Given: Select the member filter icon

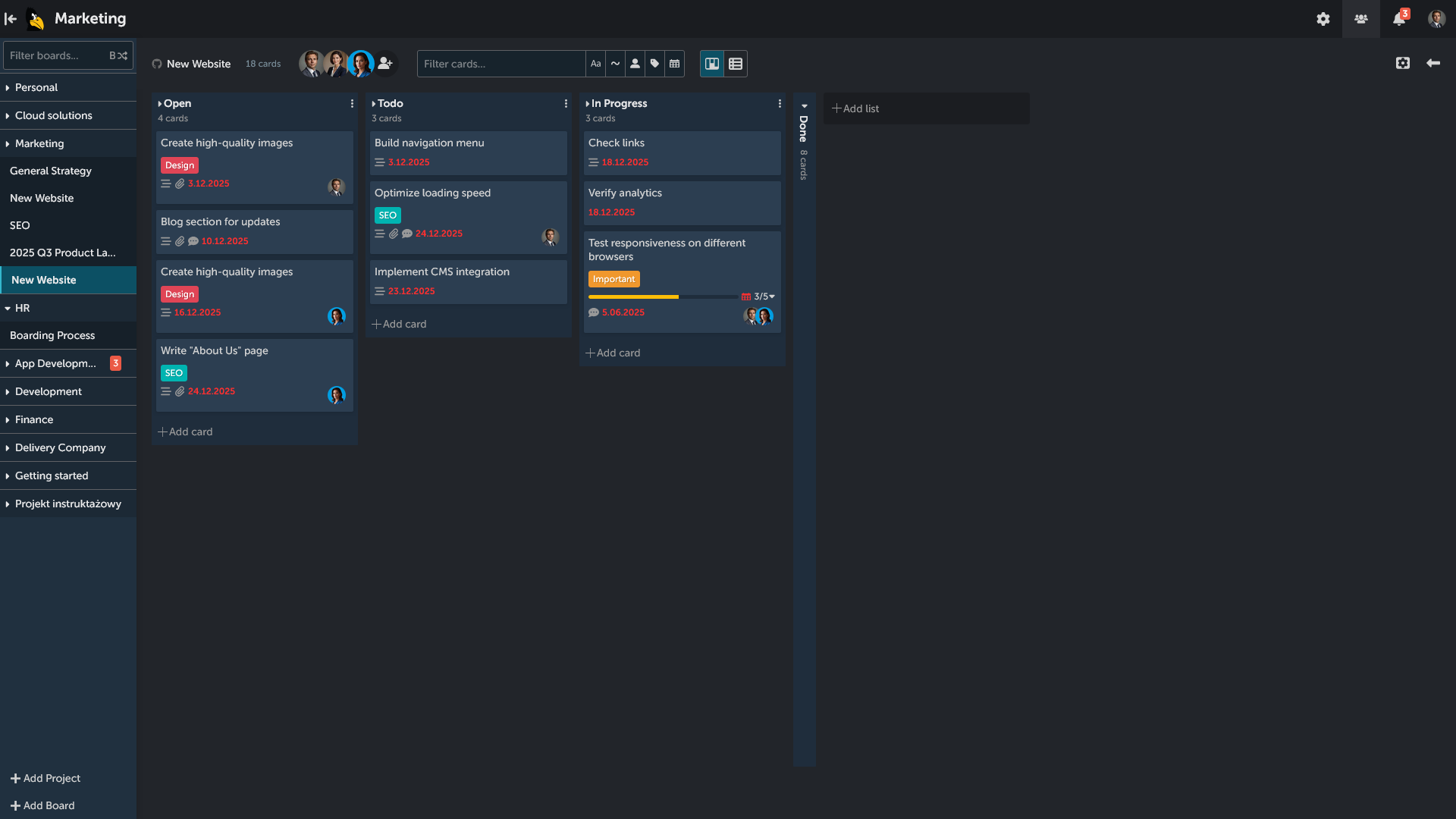Looking at the screenshot, I should (x=635, y=64).
